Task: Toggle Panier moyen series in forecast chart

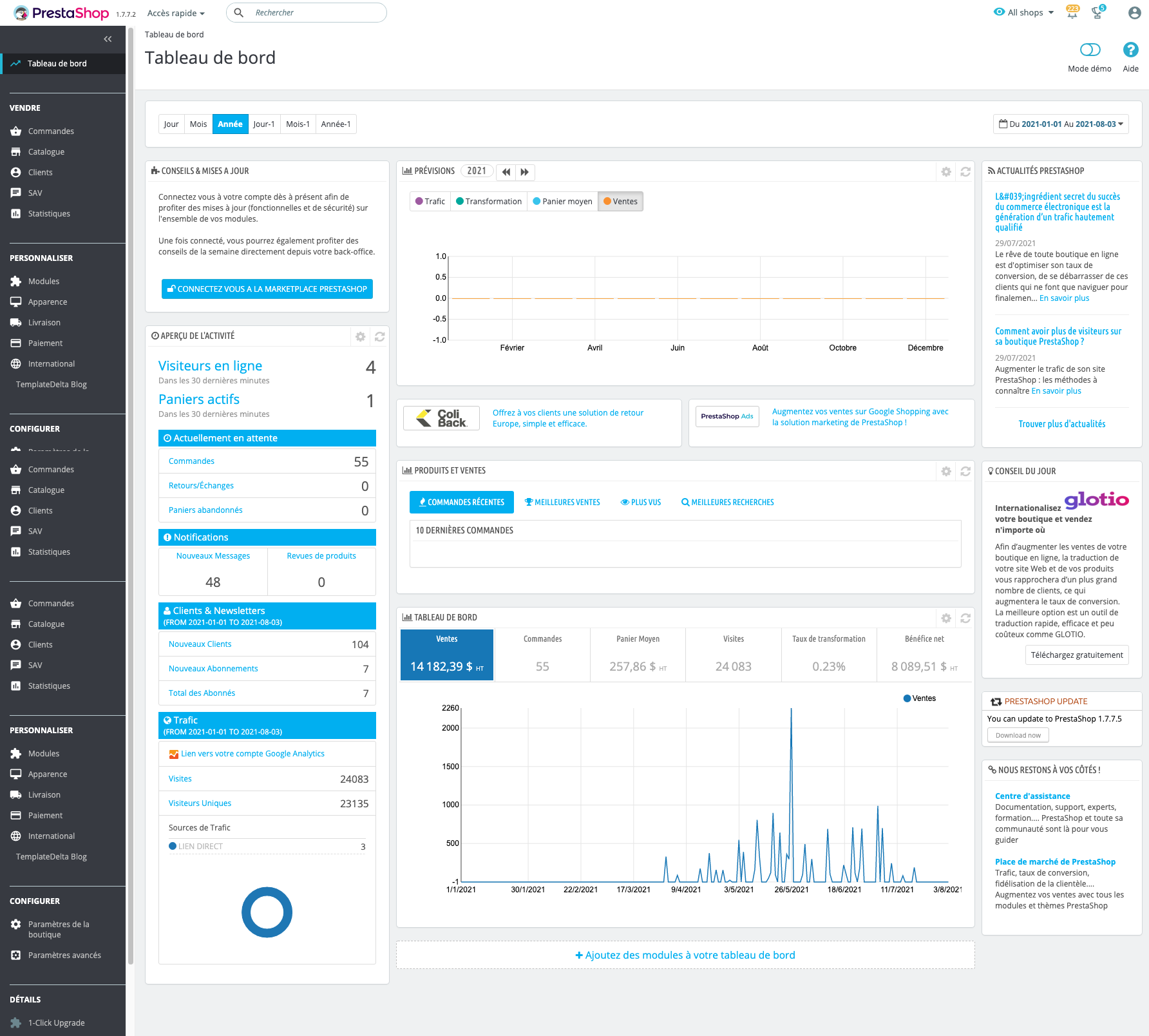Action: coord(562,202)
